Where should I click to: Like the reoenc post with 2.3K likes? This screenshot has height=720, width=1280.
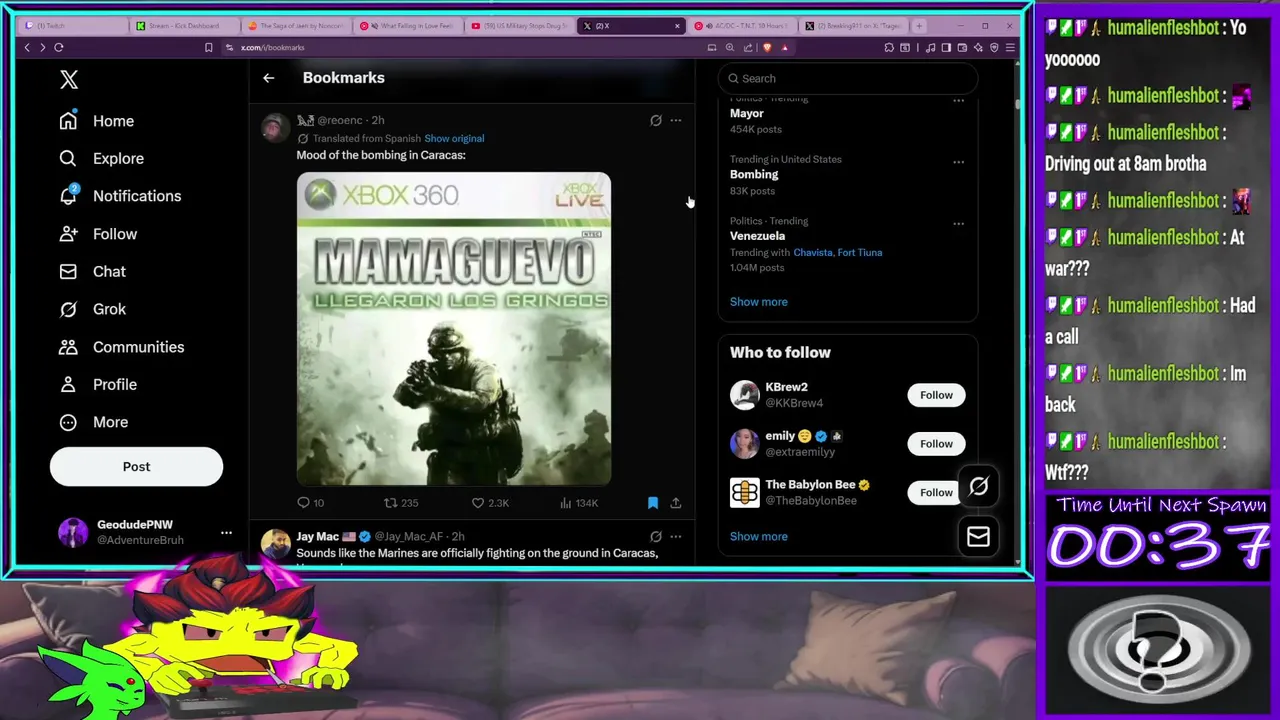(490, 503)
